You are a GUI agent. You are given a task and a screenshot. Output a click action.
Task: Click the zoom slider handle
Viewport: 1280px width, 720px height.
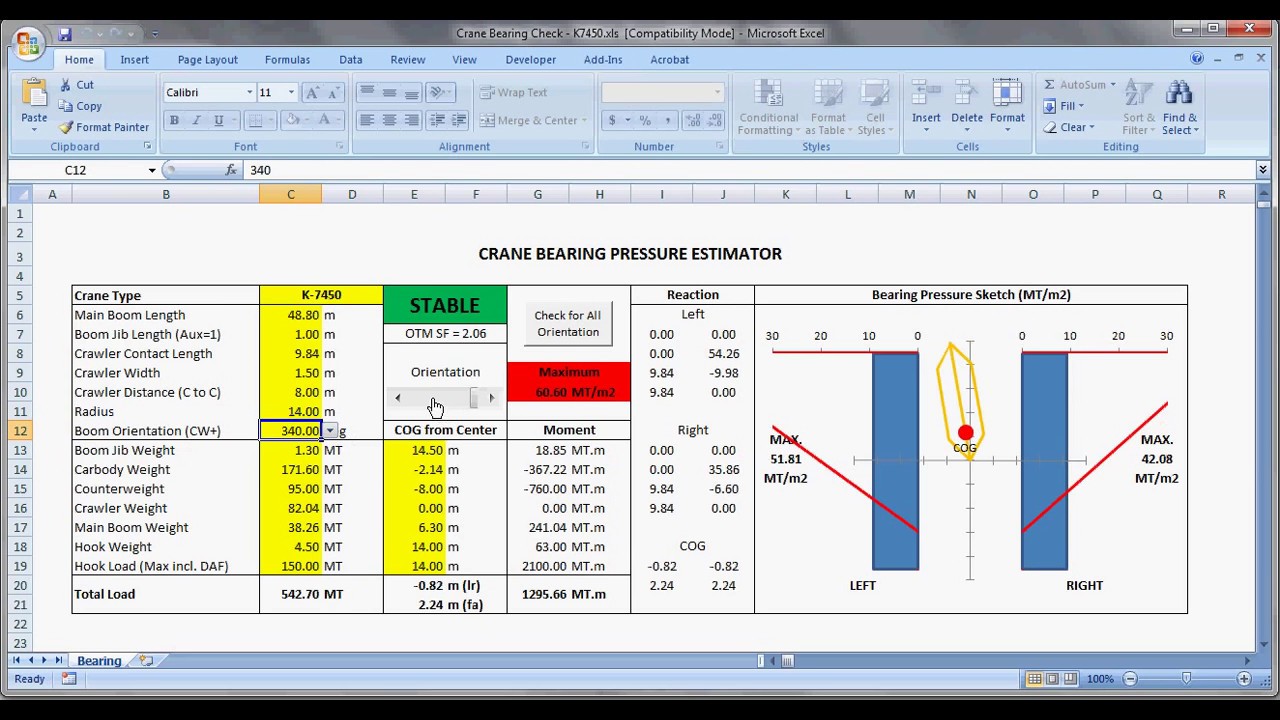point(1187,679)
